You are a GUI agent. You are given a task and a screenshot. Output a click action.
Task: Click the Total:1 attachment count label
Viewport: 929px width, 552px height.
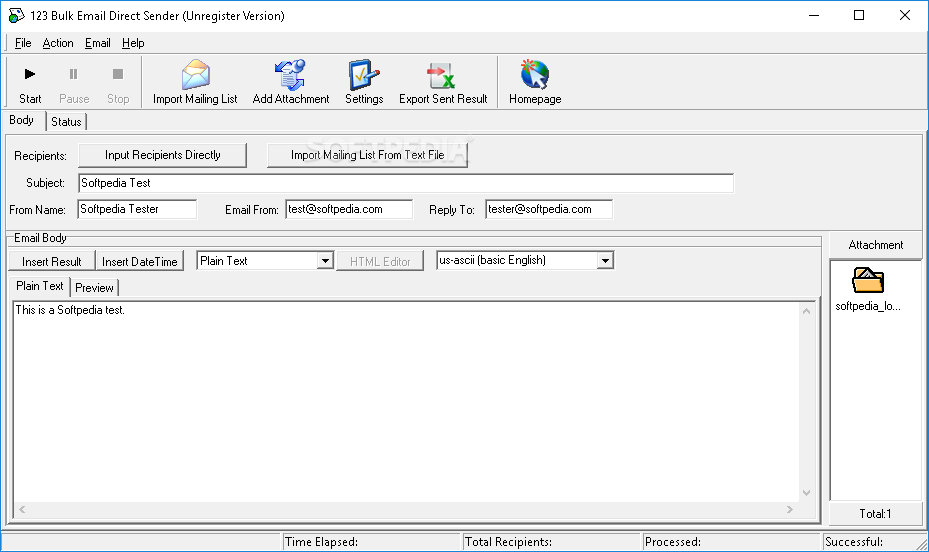click(875, 514)
